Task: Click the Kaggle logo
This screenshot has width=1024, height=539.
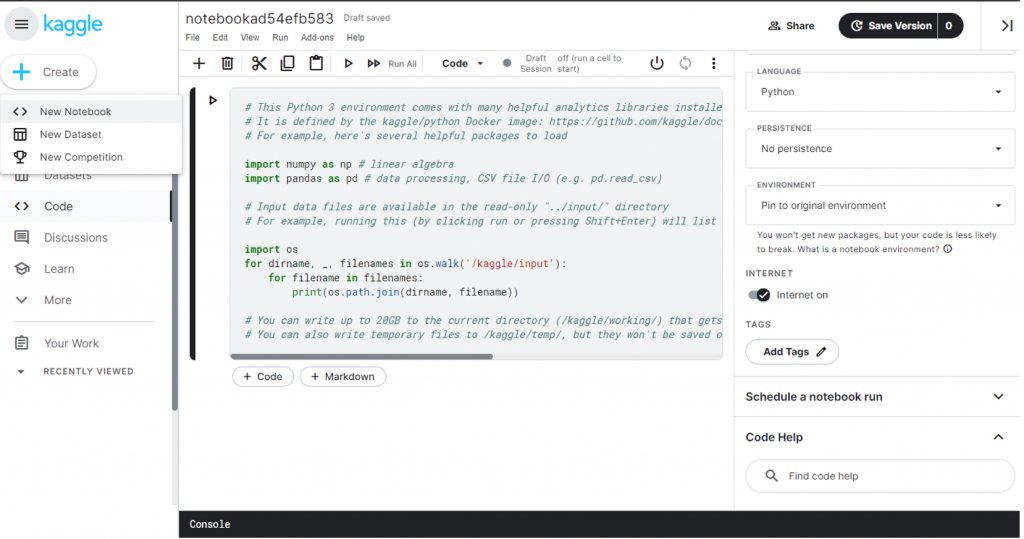Action: (72, 25)
